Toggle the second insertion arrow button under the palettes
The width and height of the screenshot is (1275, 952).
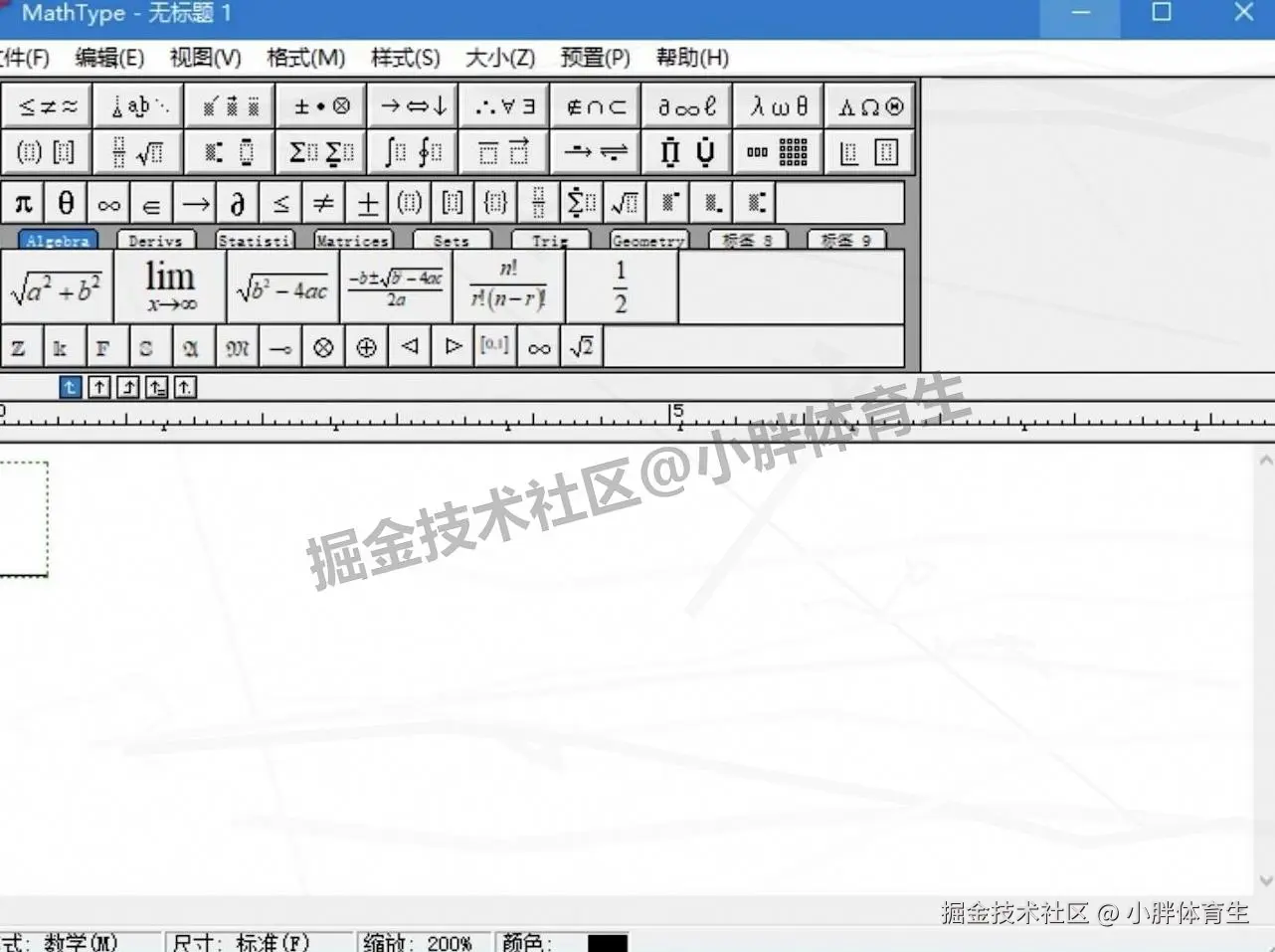(98, 387)
